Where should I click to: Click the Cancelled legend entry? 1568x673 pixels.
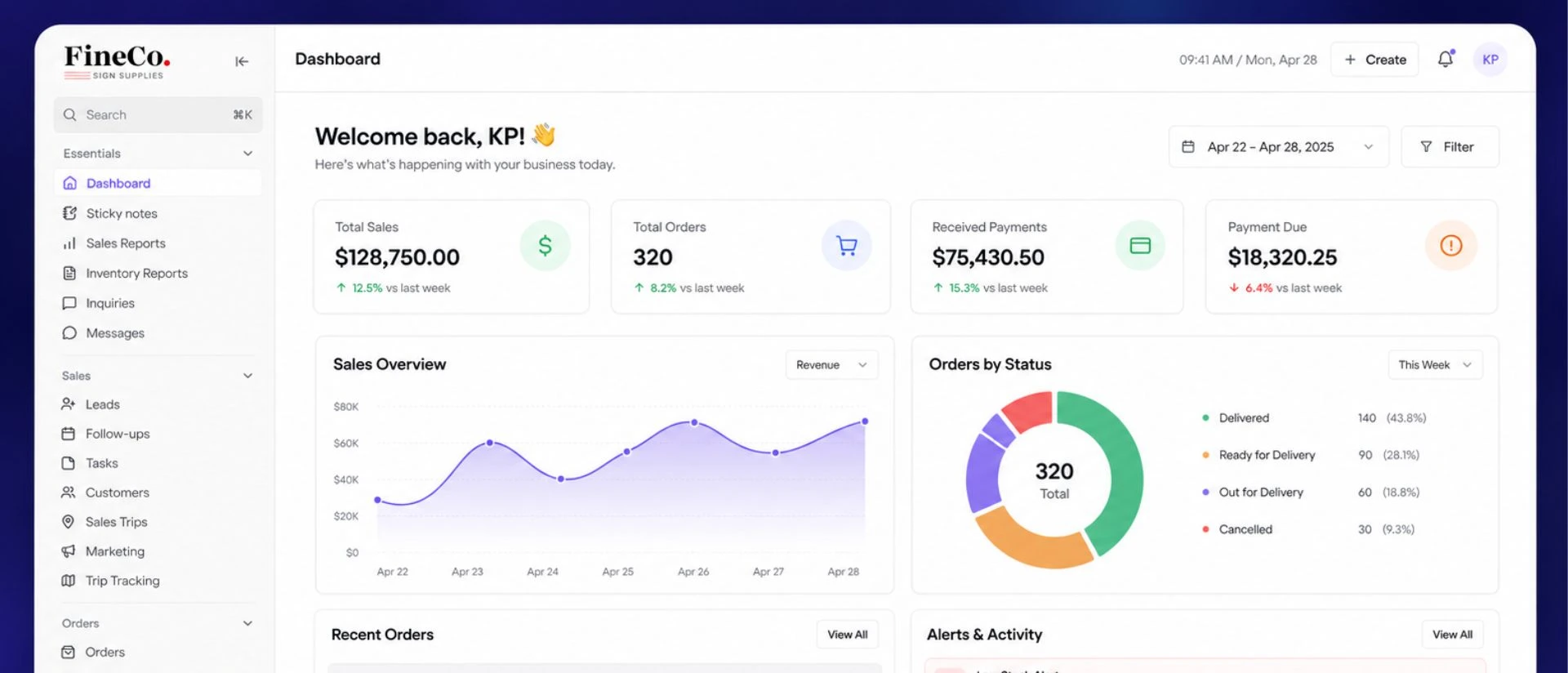coord(1308,529)
